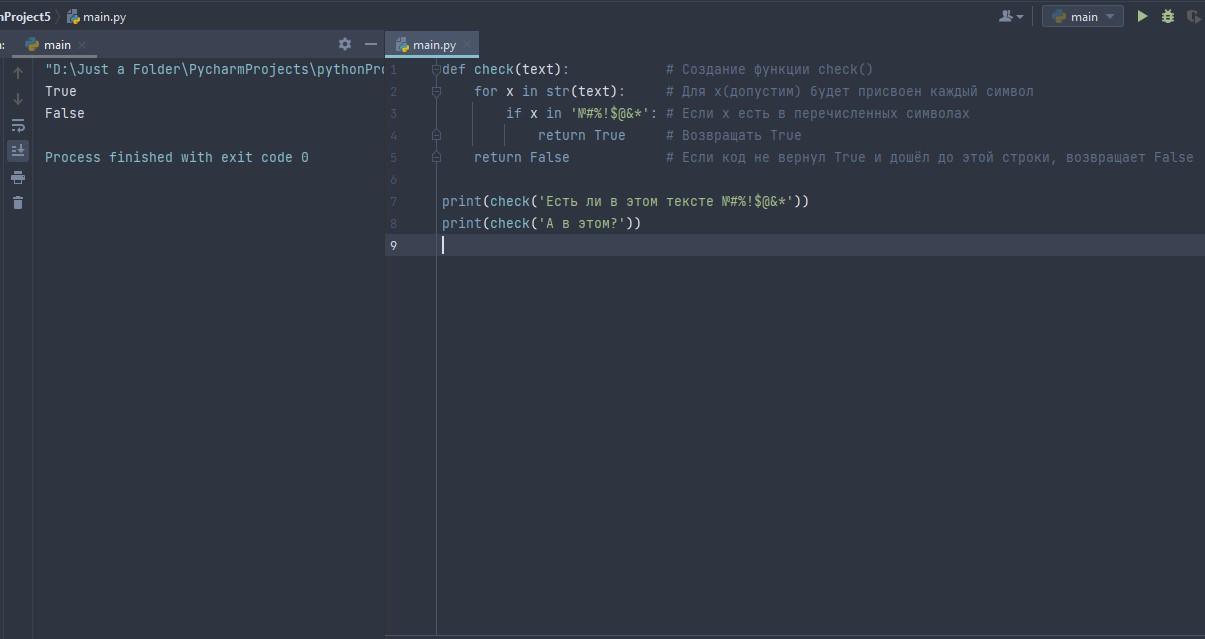Click the print statement on line 7
Image resolution: width=1205 pixels, height=639 pixels.
626,201
